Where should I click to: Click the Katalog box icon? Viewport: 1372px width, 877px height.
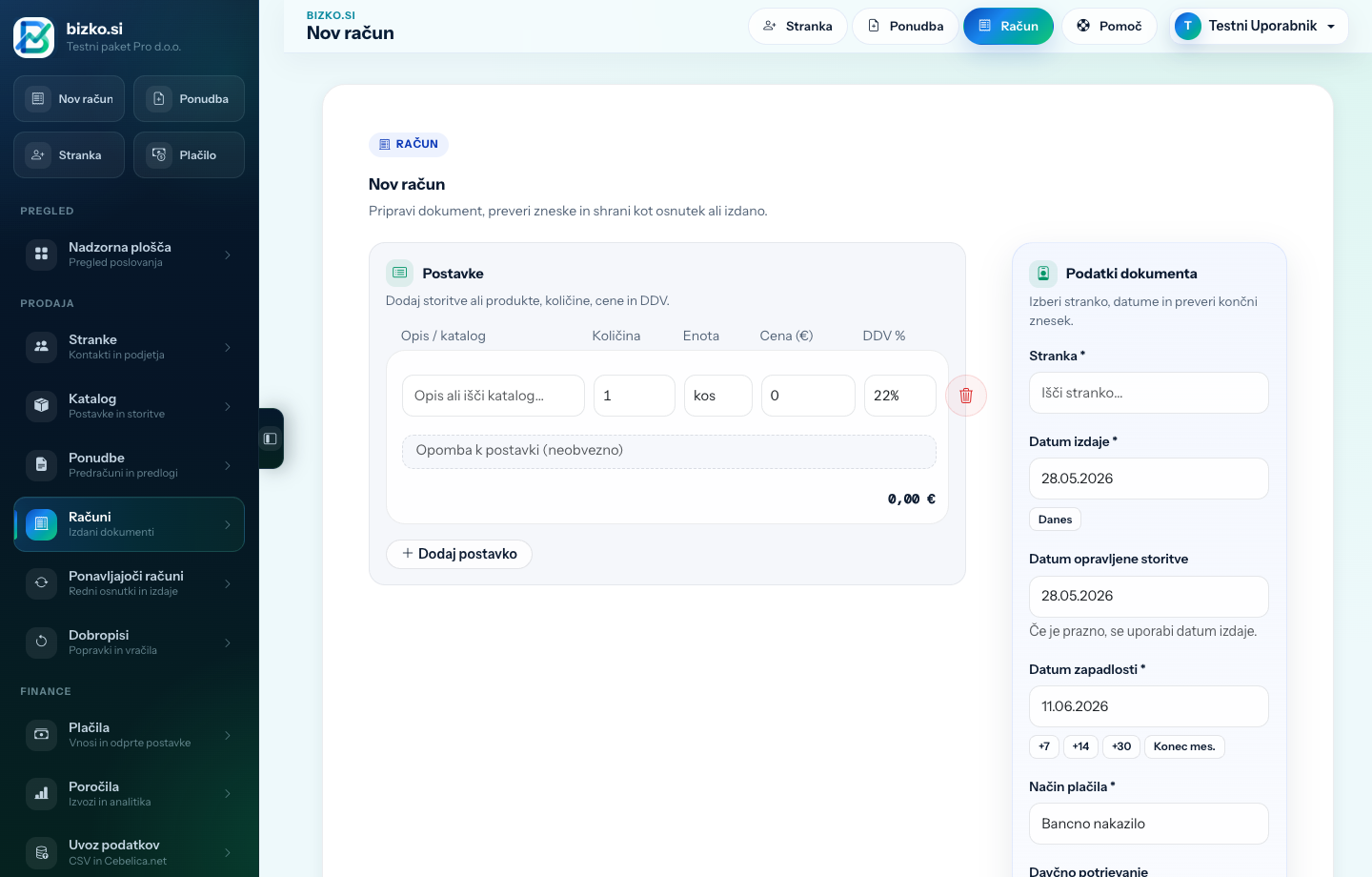[41, 405]
